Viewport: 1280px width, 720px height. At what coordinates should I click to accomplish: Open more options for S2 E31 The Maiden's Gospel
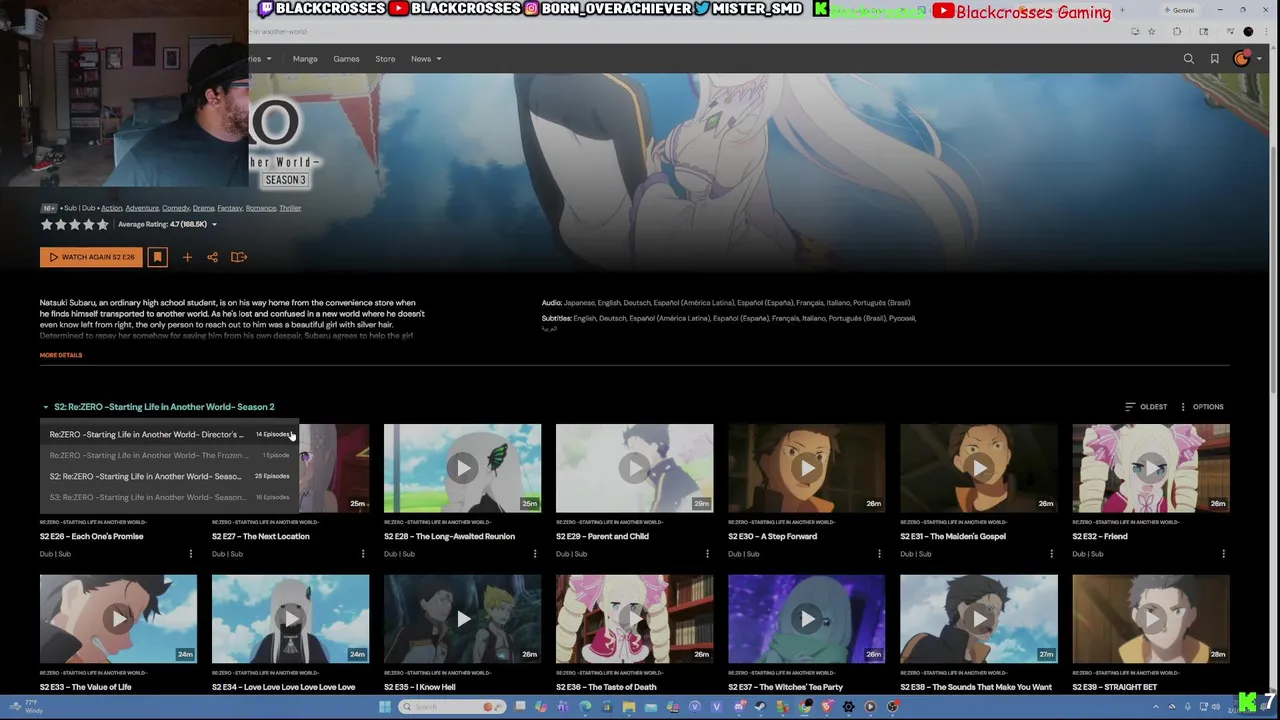click(1050, 554)
